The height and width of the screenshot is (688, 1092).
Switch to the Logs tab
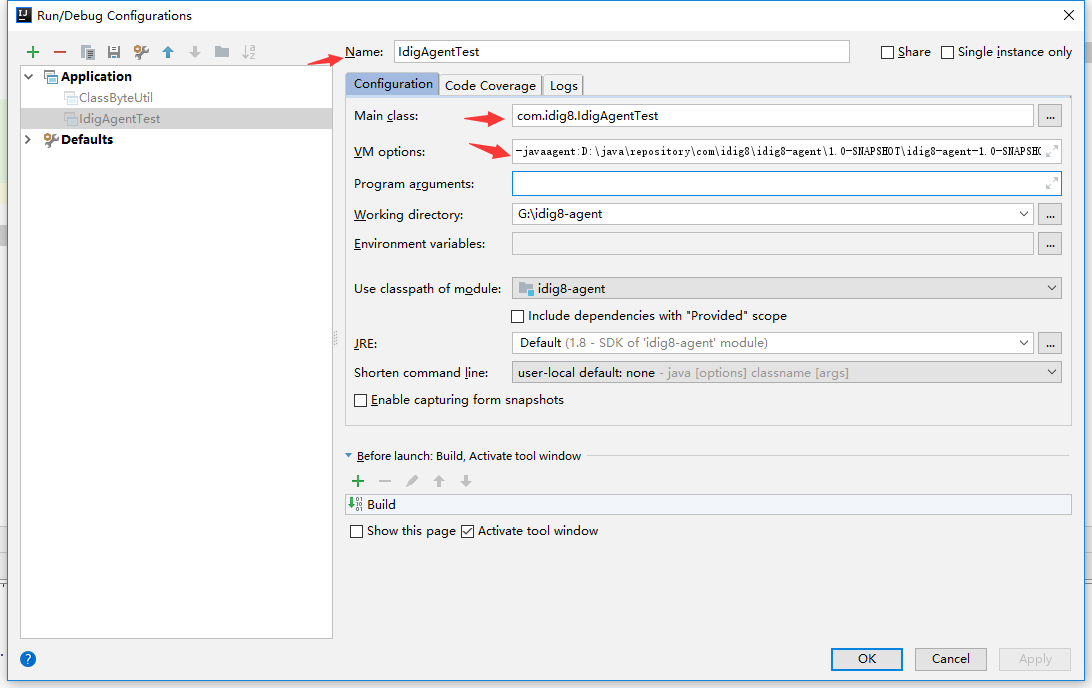[563, 85]
